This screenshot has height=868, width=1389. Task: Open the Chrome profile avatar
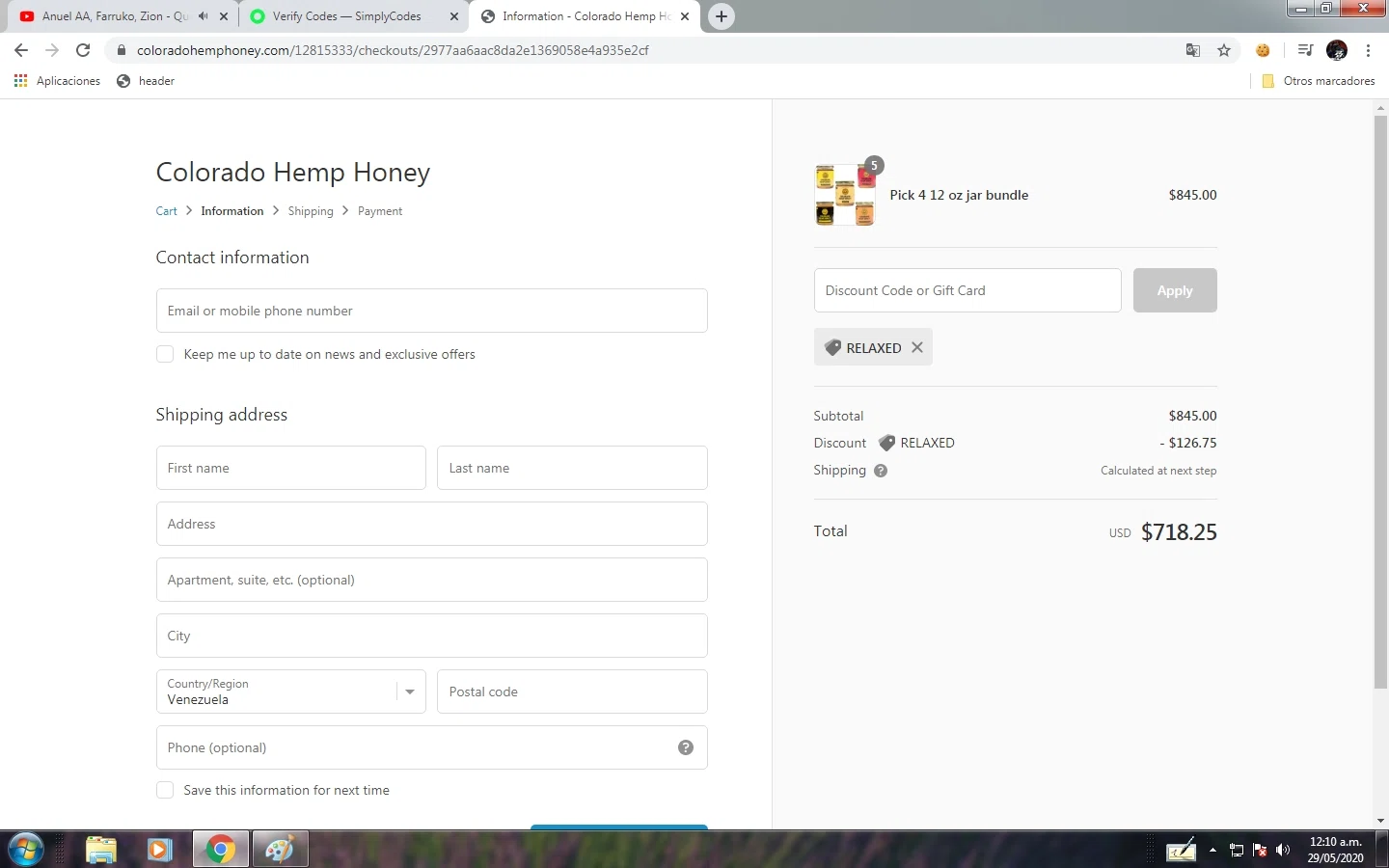click(1337, 50)
